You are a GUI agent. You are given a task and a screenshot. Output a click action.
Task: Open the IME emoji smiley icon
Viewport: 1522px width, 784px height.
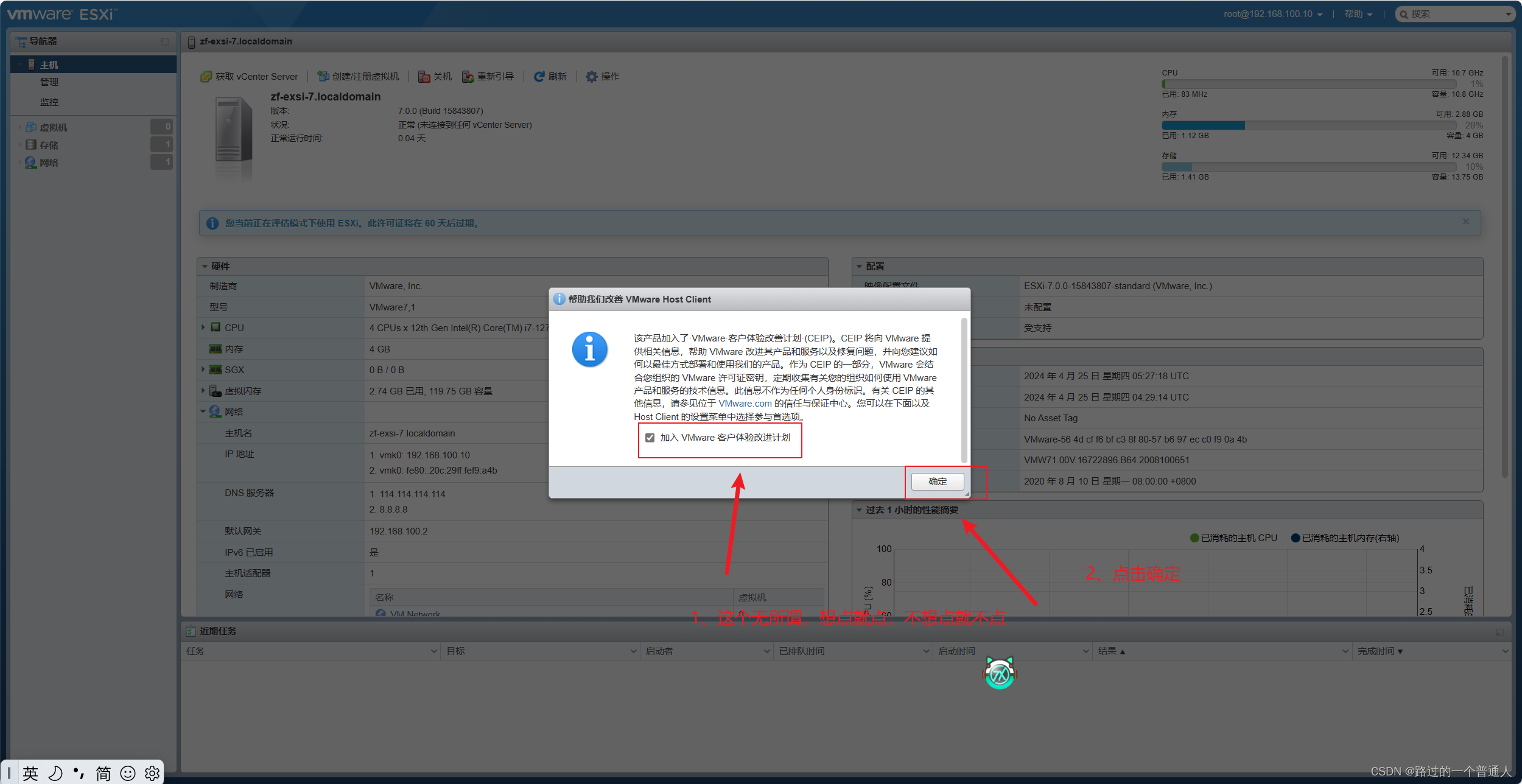[x=128, y=773]
